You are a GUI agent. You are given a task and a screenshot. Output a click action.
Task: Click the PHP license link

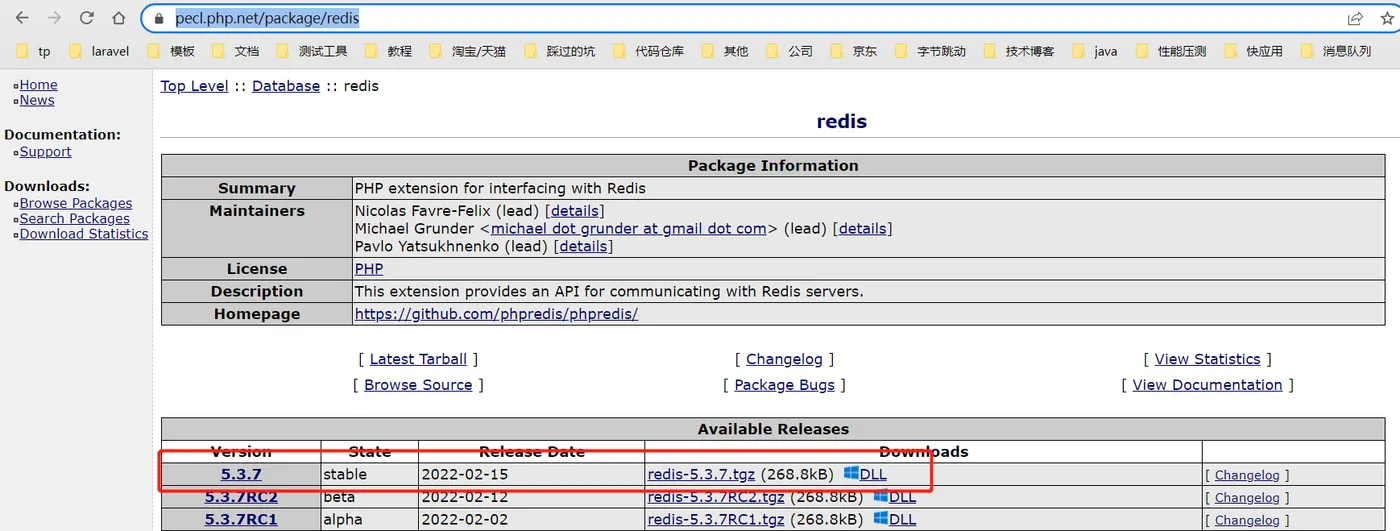pyautogui.click(x=369, y=269)
